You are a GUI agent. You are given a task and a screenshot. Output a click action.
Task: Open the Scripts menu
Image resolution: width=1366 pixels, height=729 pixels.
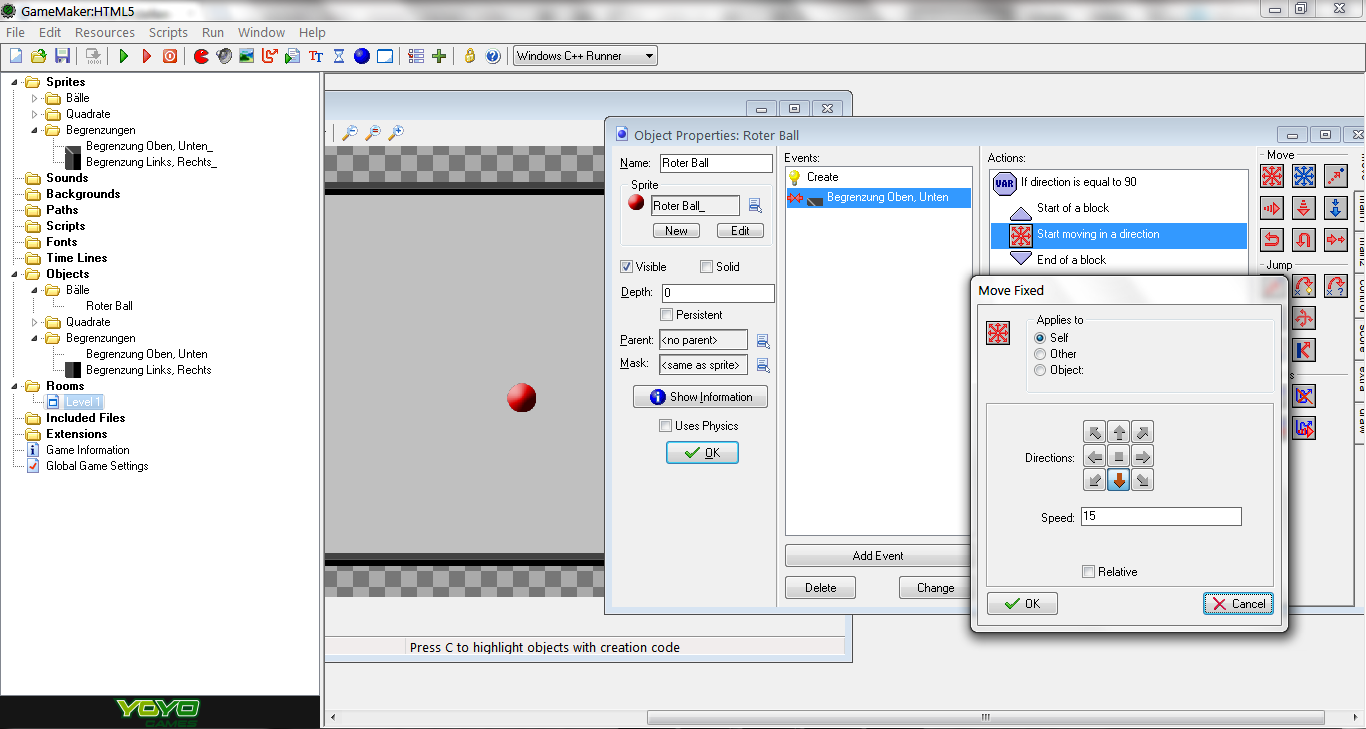pyautogui.click(x=168, y=32)
